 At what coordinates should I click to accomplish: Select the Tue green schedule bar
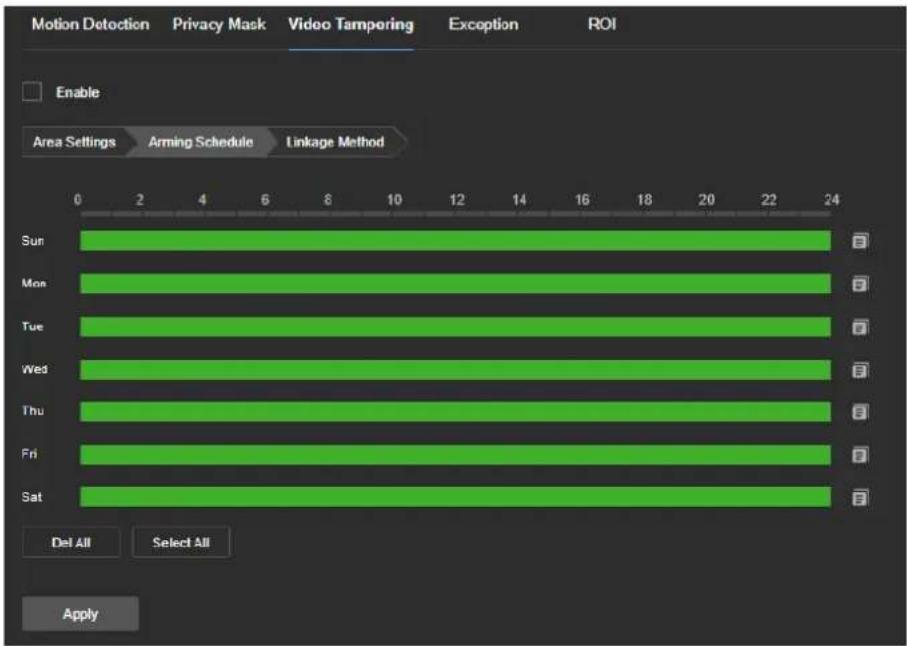coord(455,327)
